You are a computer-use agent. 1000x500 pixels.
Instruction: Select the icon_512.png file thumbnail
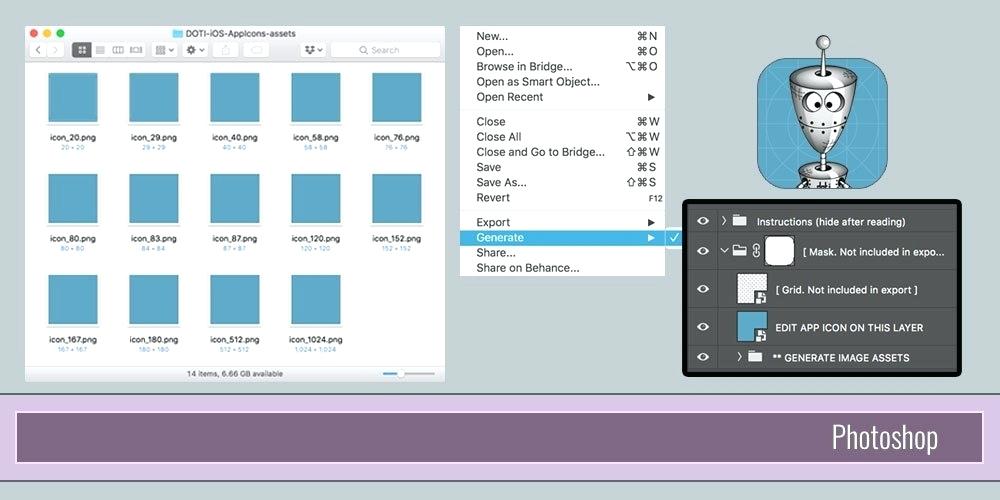(235, 300)
